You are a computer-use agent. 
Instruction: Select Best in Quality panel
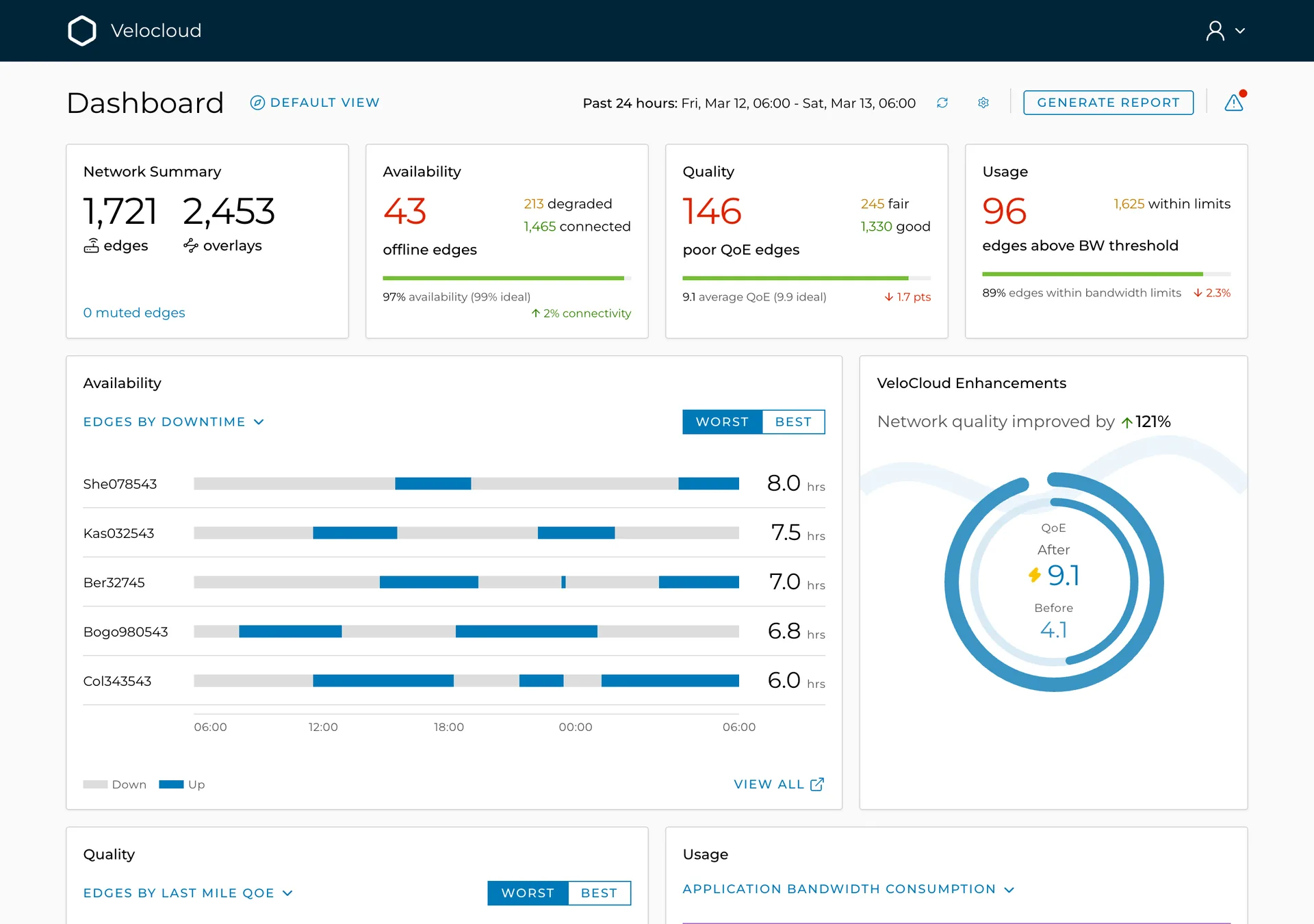[599, 893]
